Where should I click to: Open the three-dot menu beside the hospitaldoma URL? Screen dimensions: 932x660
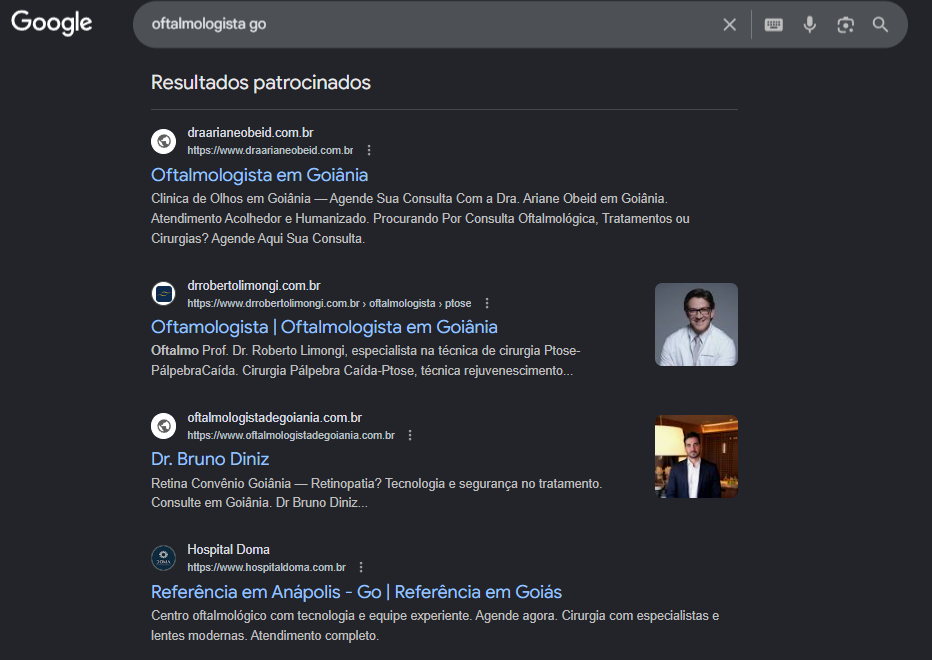coord(361,567)
